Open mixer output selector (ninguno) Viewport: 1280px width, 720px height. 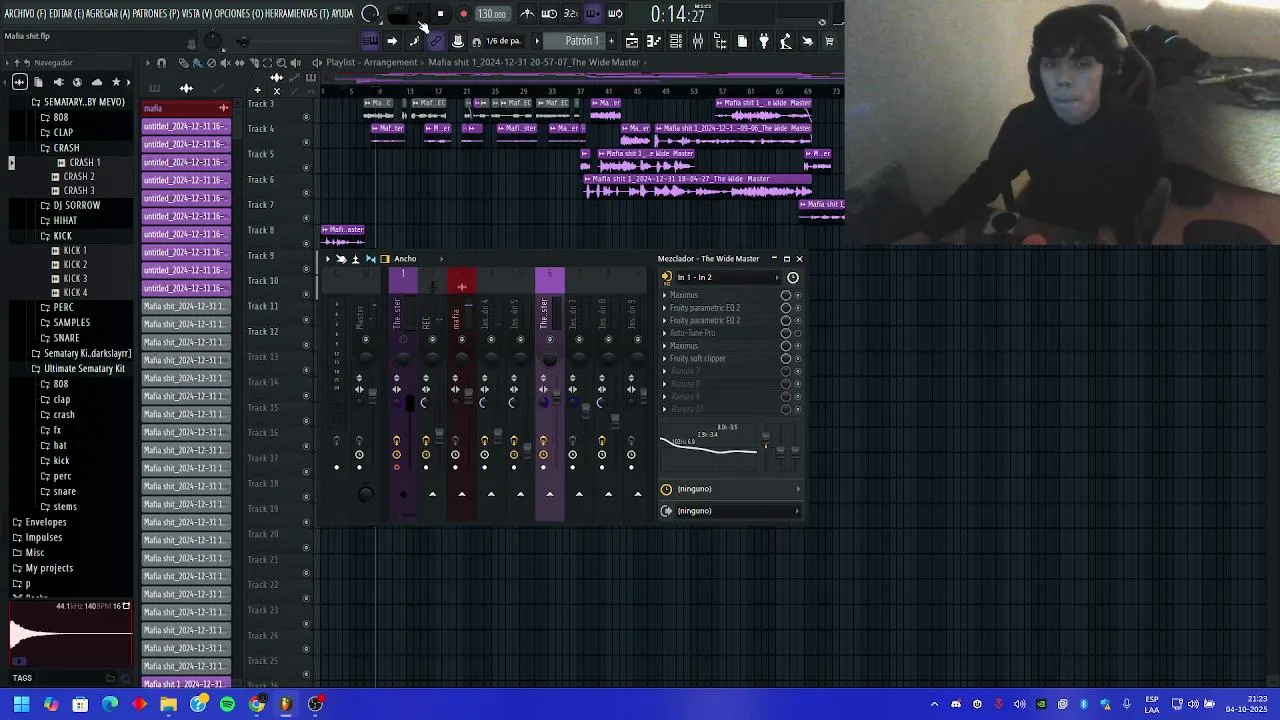click(x=738, y=511)
